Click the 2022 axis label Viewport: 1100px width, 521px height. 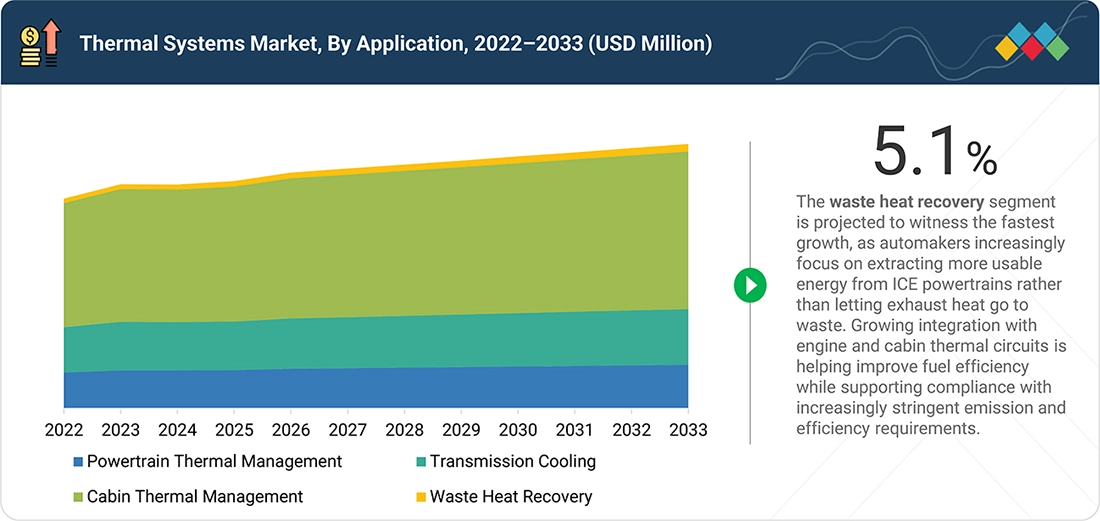coord(64,429)
